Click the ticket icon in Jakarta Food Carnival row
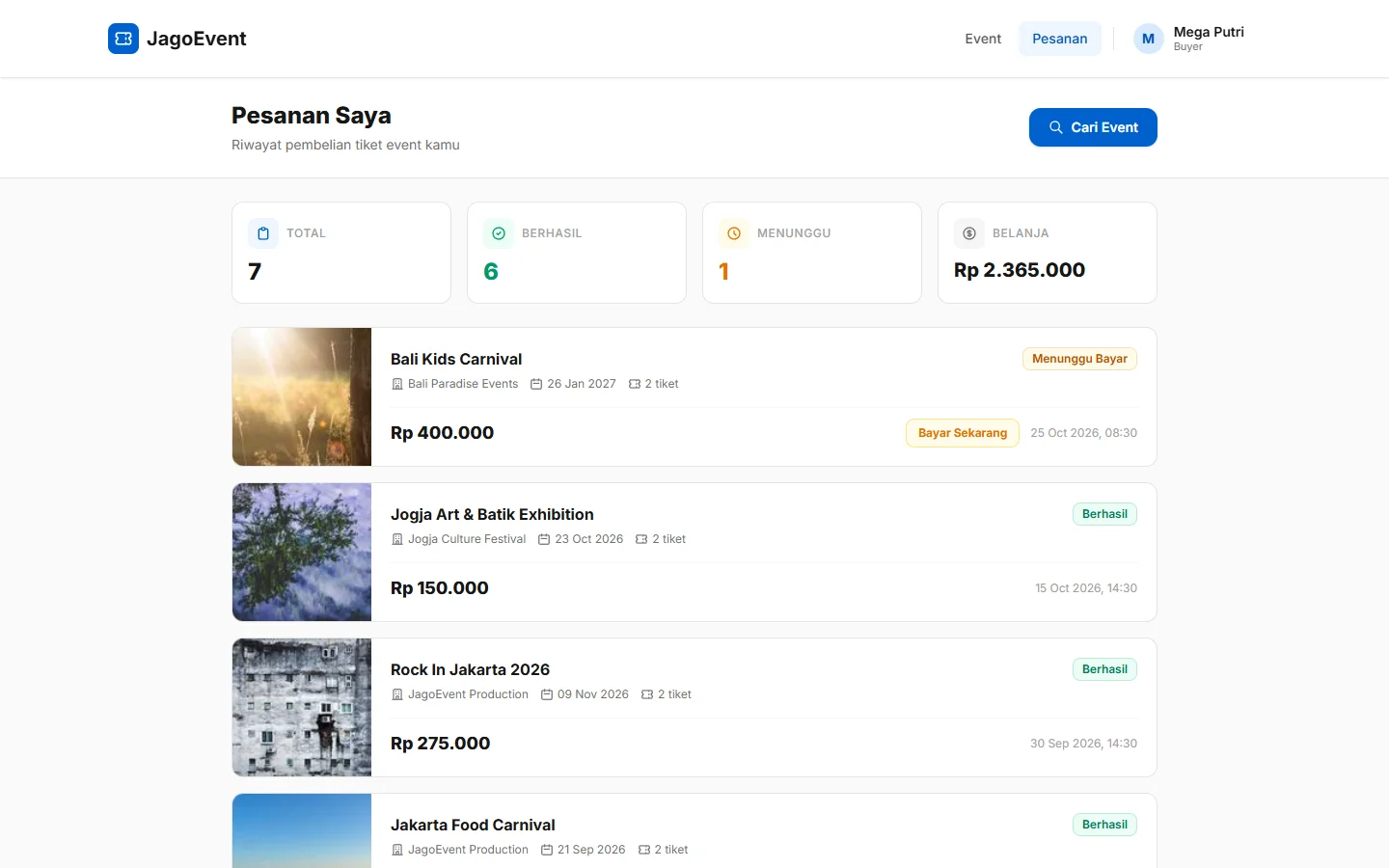1389x868 pixels. 644,850
